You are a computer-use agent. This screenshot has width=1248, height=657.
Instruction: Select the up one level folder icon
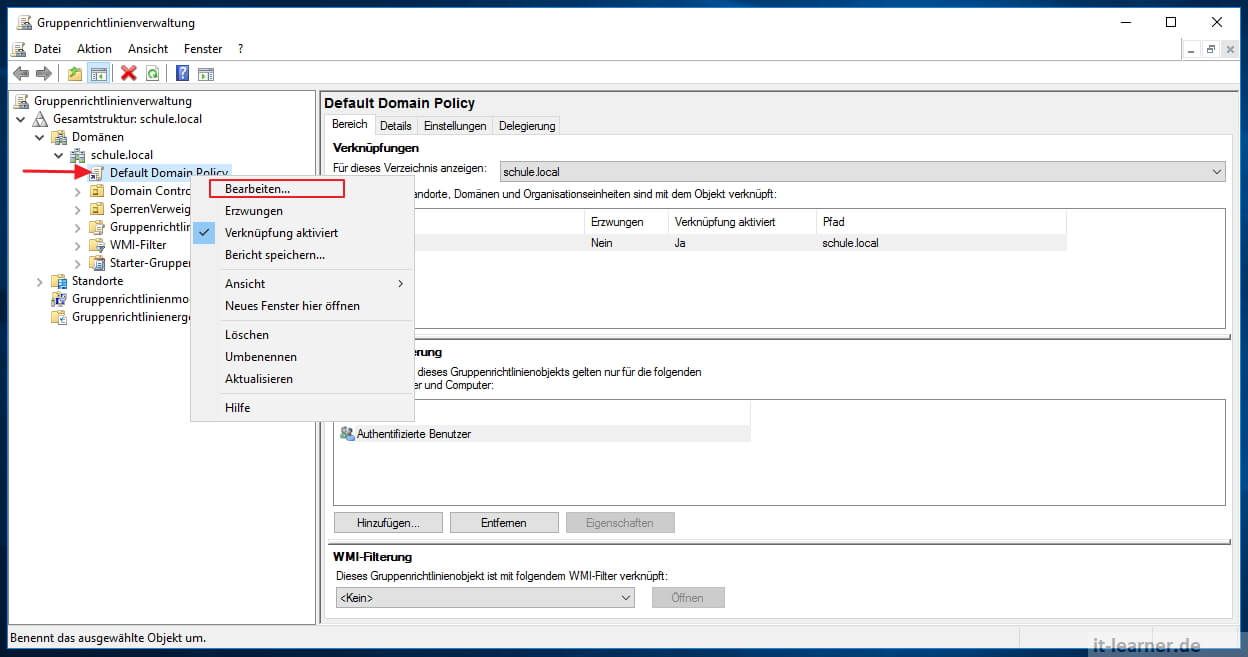[73, 72]
